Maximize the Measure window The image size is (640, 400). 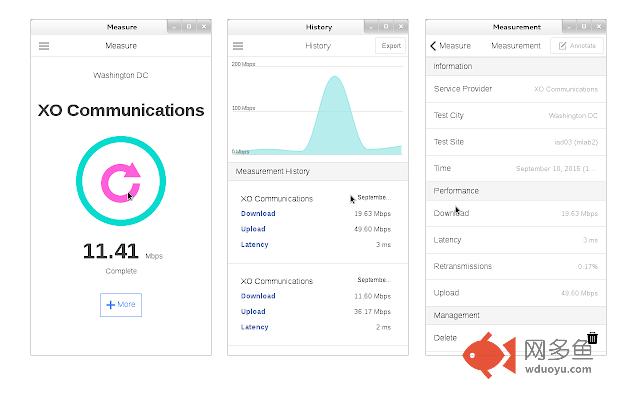(x=189, y=27)
